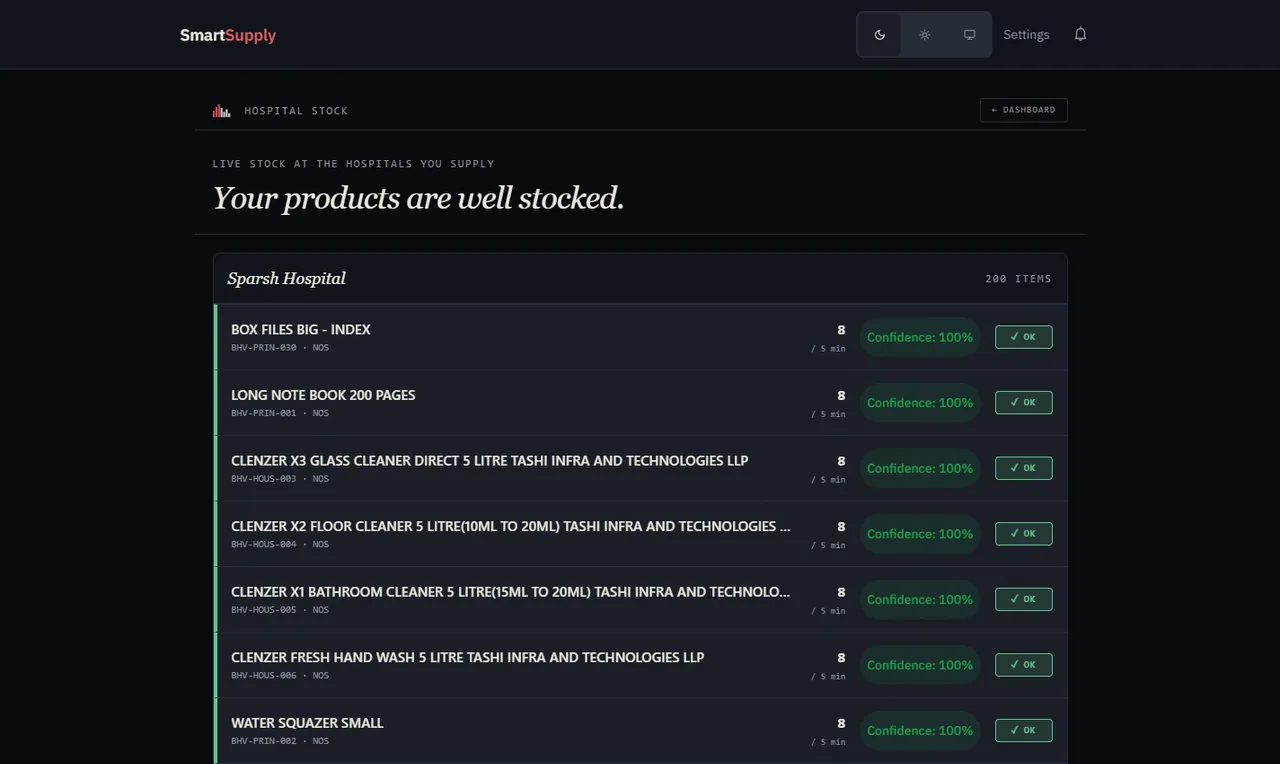1280x764 pixels.
Task: Click SKU code BHV-PRIN-030
Action: click(x=264, y=348)
